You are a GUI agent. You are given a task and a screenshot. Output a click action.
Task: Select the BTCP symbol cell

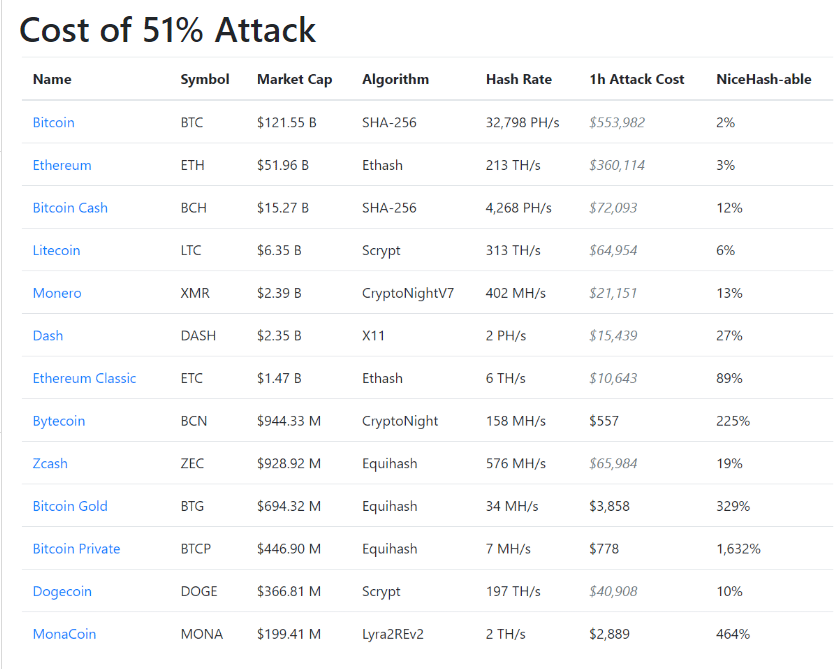pos(196,549)
